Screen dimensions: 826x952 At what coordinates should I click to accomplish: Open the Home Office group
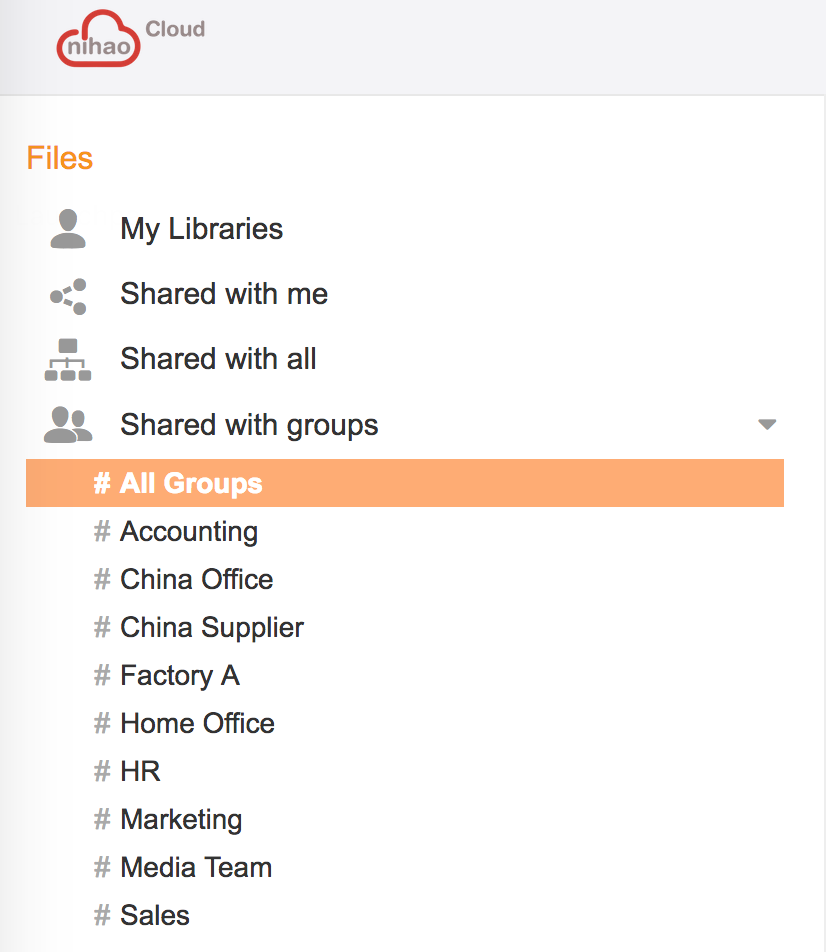coord(197,723)
